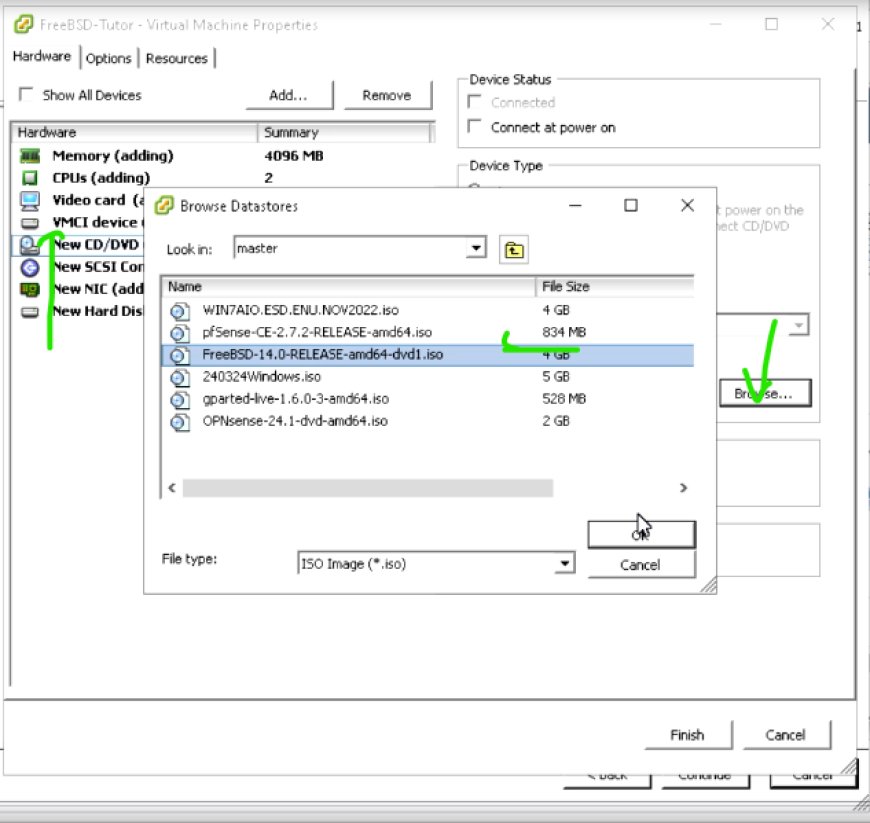This screenshot has width=870, height=823.
Task: Open the dropdown above the Browse button
Action: (798, 325)
